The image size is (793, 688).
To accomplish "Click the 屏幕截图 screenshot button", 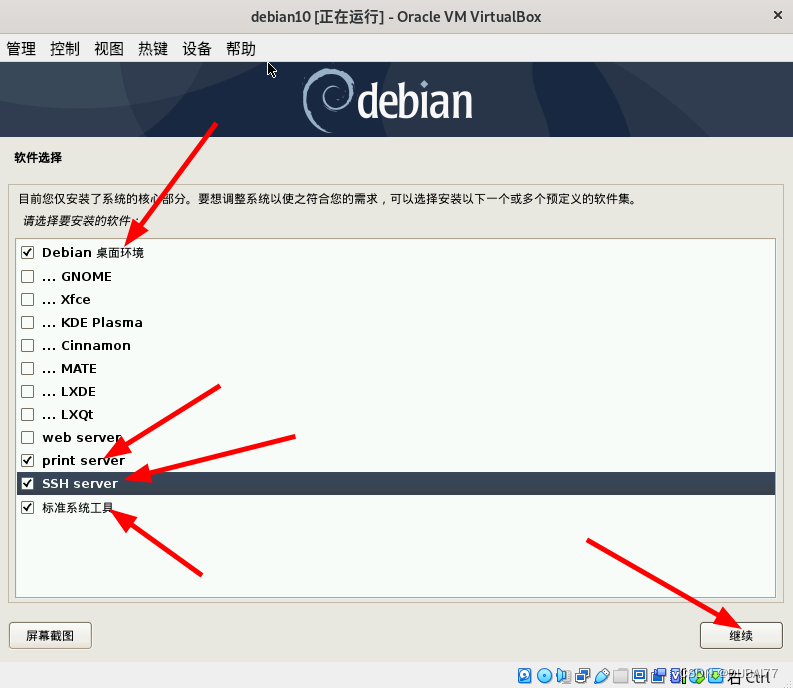I will tap(50, 635).
